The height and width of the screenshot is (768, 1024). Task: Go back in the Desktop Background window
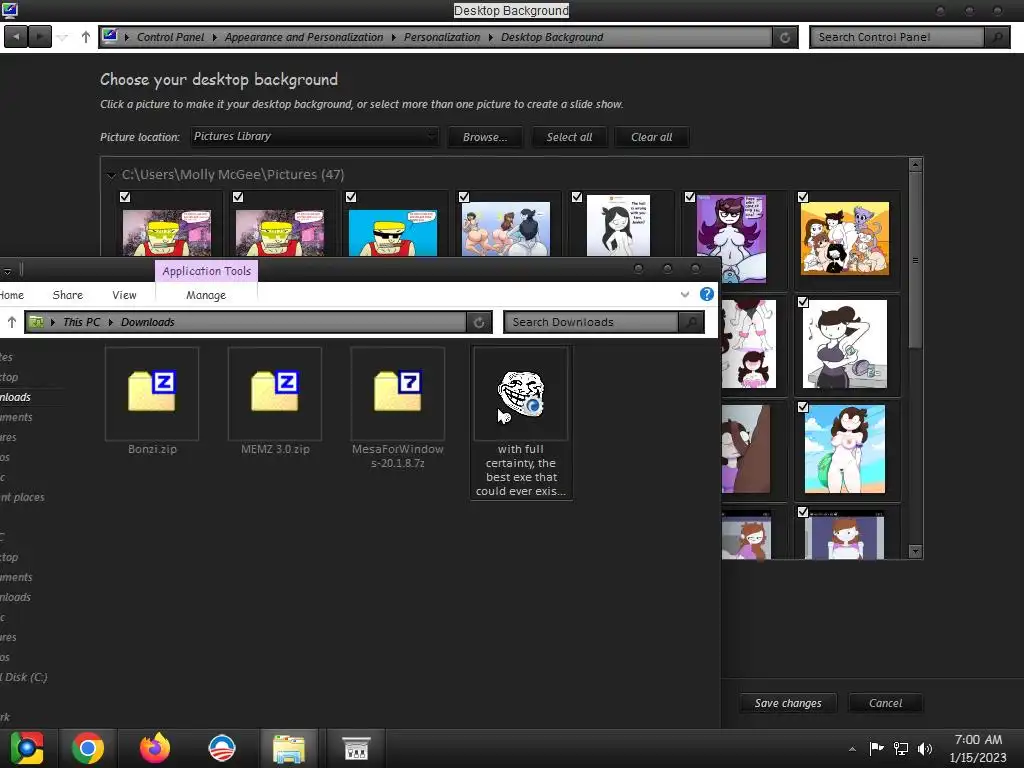click(x=16, y=37)
